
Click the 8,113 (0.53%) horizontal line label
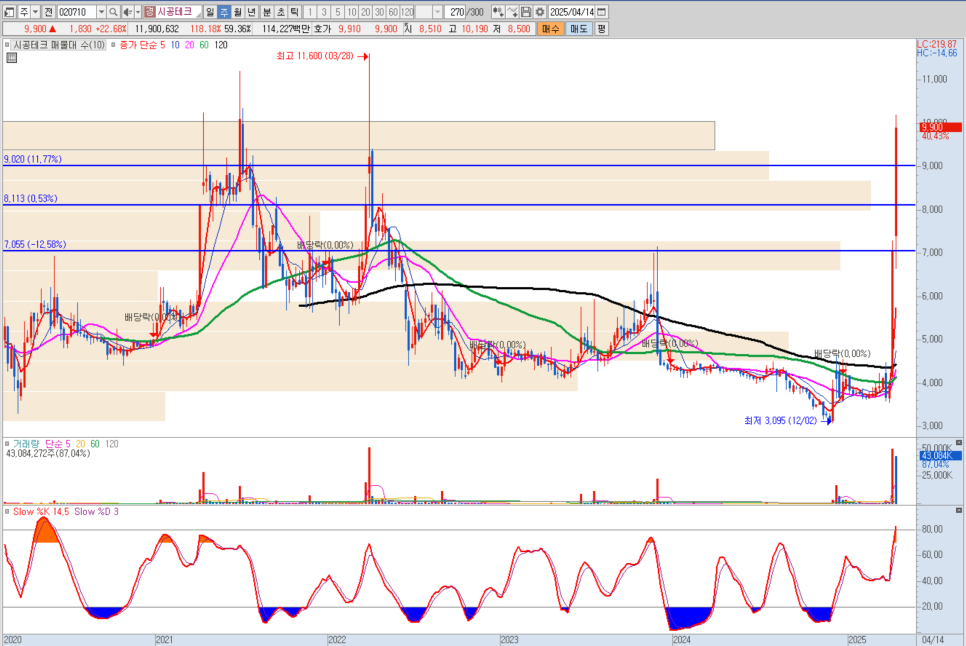[30, 198]
